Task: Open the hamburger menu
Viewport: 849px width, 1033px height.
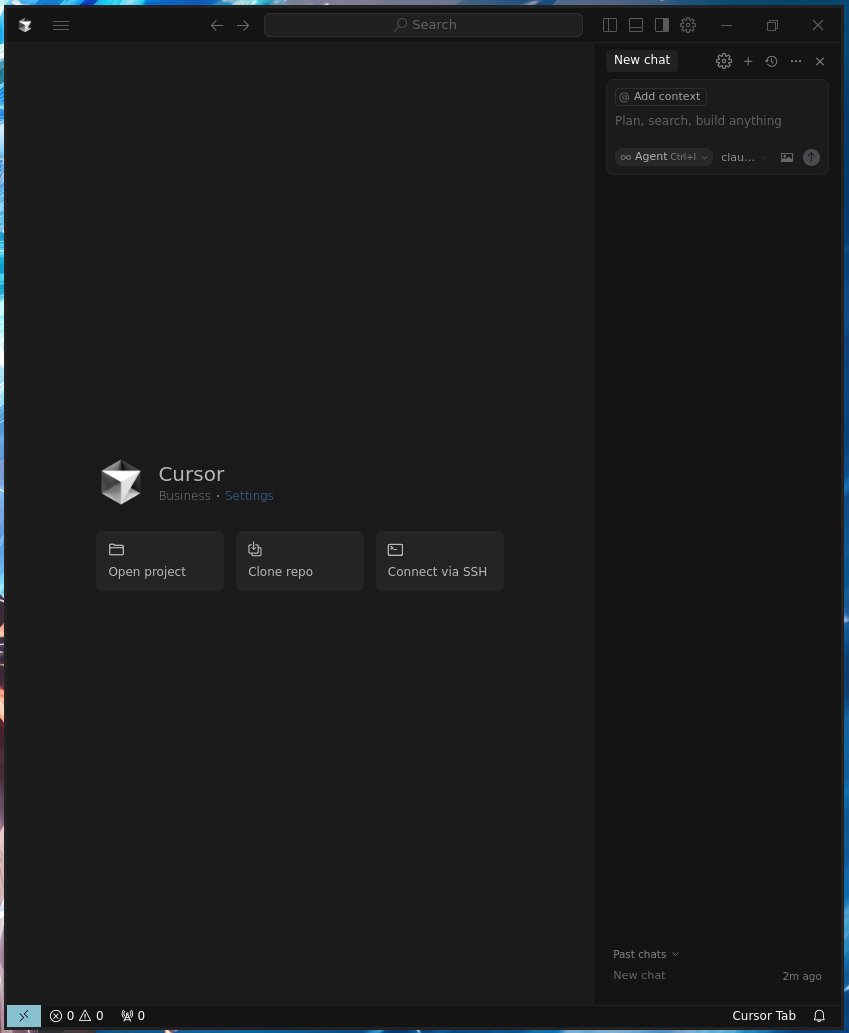Action: (60, 25)
